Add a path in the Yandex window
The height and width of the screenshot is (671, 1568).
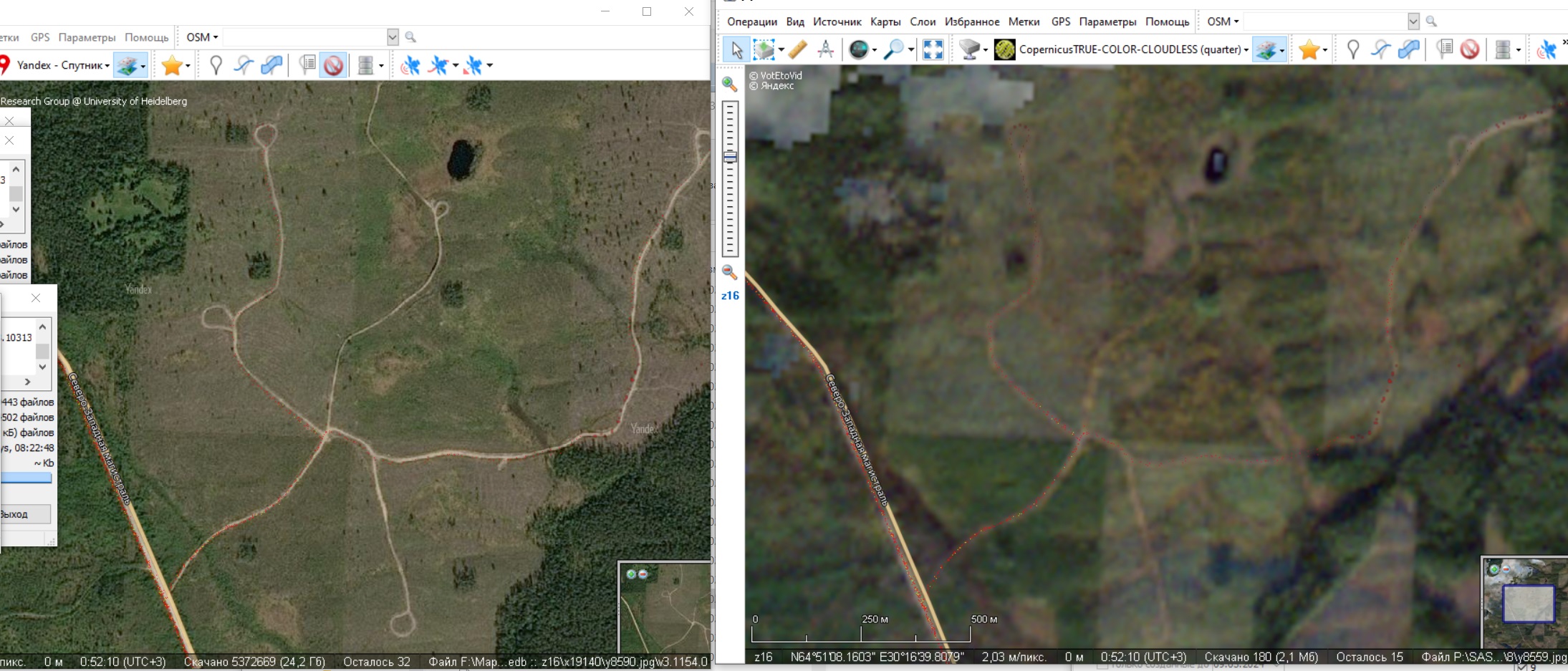[x=244, y=65]
